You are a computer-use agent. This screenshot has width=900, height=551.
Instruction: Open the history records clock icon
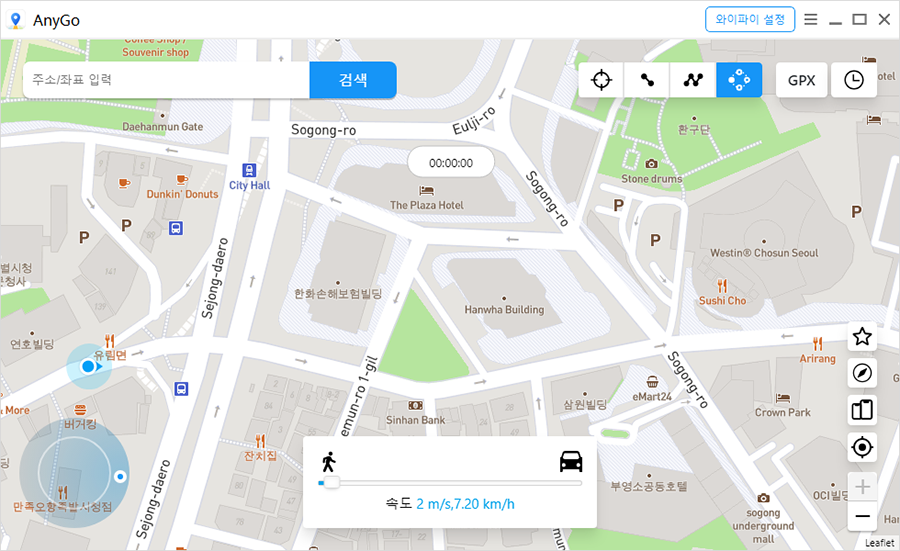pyautogui.click(x=854, y=80)
